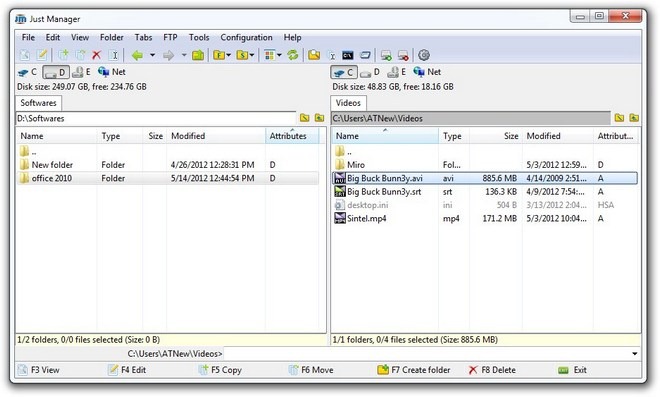Viewport: 660px width, 397px height.
Task: Click the red X delete toolbar icon
Action: pyautogui.click(x=97, y=55)
